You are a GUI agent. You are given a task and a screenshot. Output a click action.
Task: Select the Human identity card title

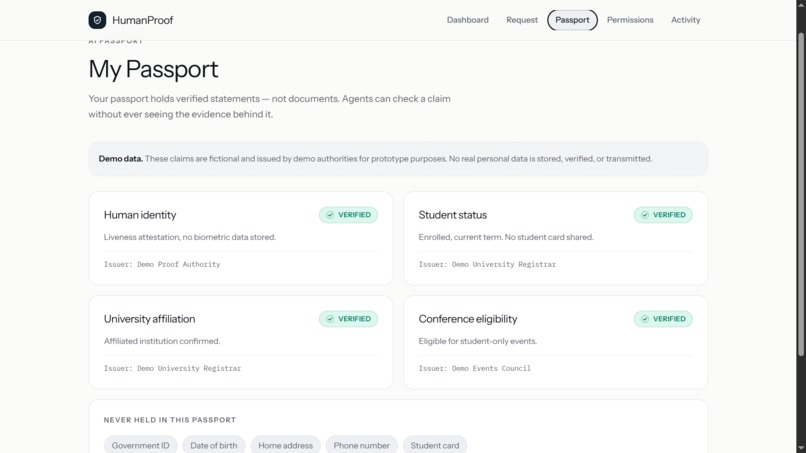coord(140,215)
